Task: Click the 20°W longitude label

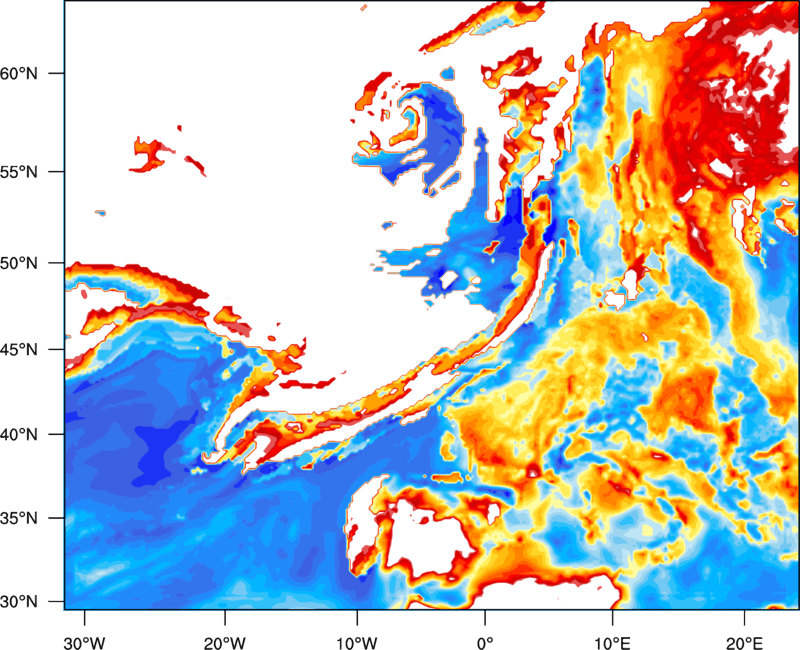Action: 224,643
